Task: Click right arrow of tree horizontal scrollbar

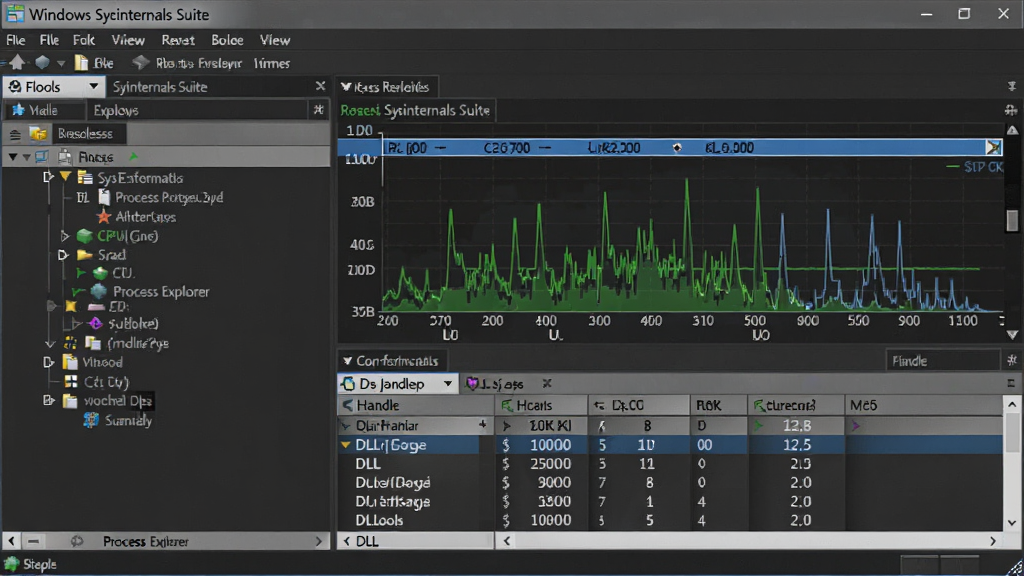Action: pyautogui.click(x=319, y=541)
